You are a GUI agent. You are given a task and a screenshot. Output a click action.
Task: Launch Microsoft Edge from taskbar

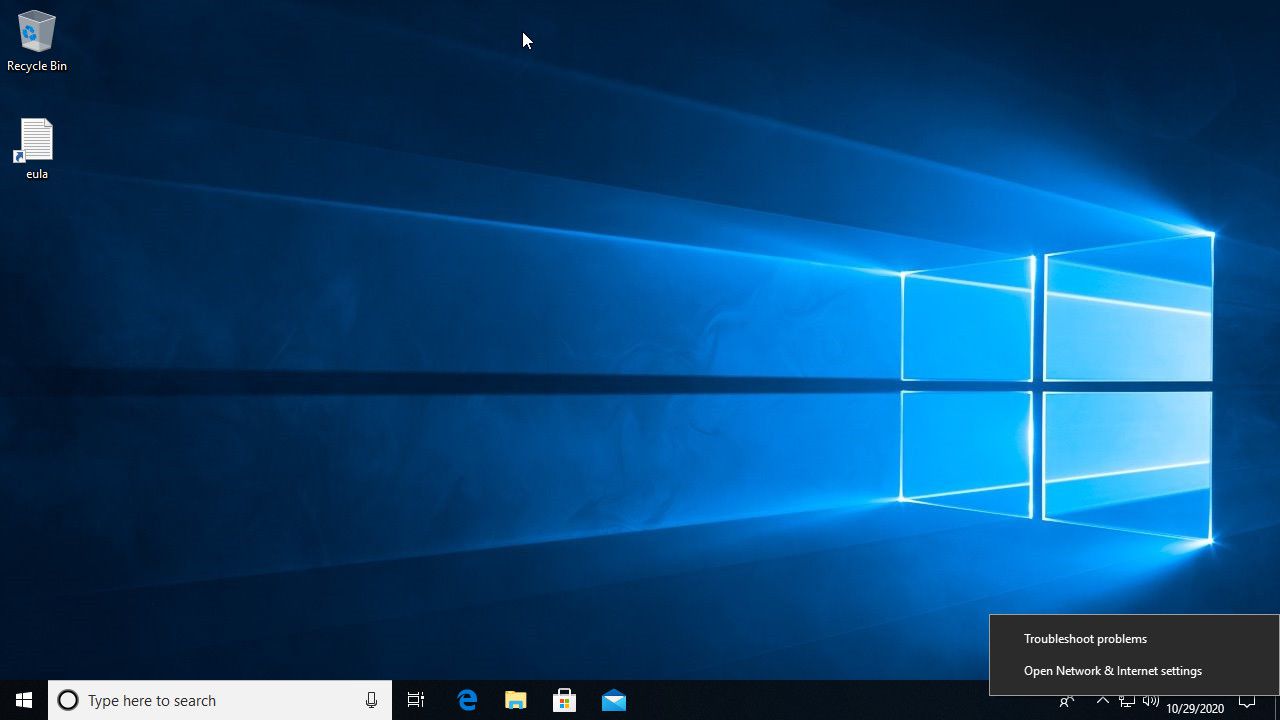pos(467,700)
